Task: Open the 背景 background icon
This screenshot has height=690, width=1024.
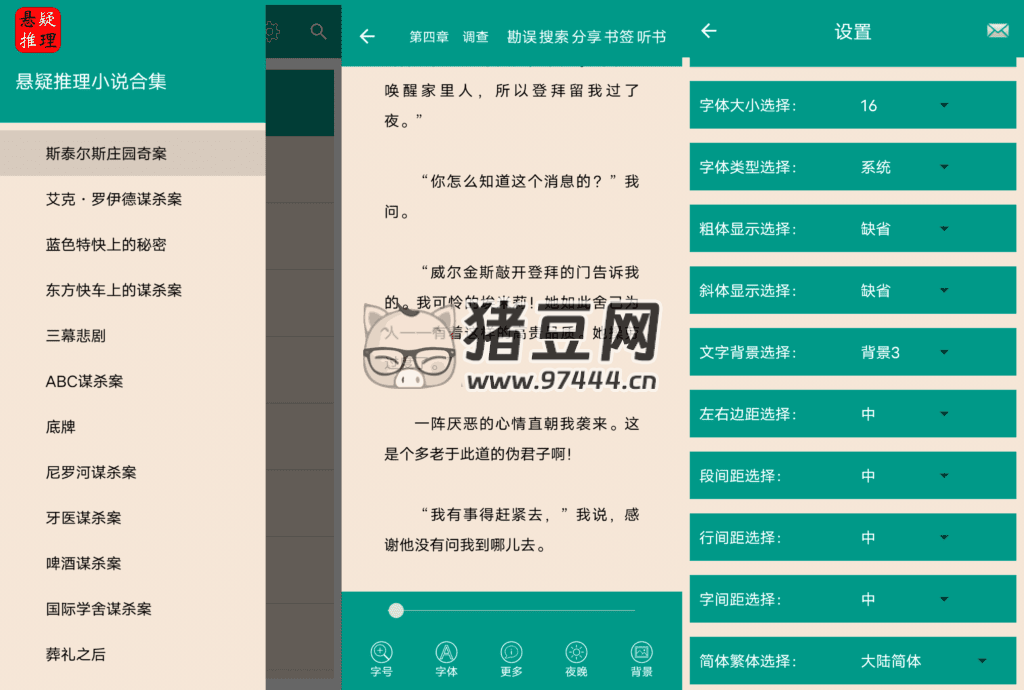Action: click(x=641, y=658)
